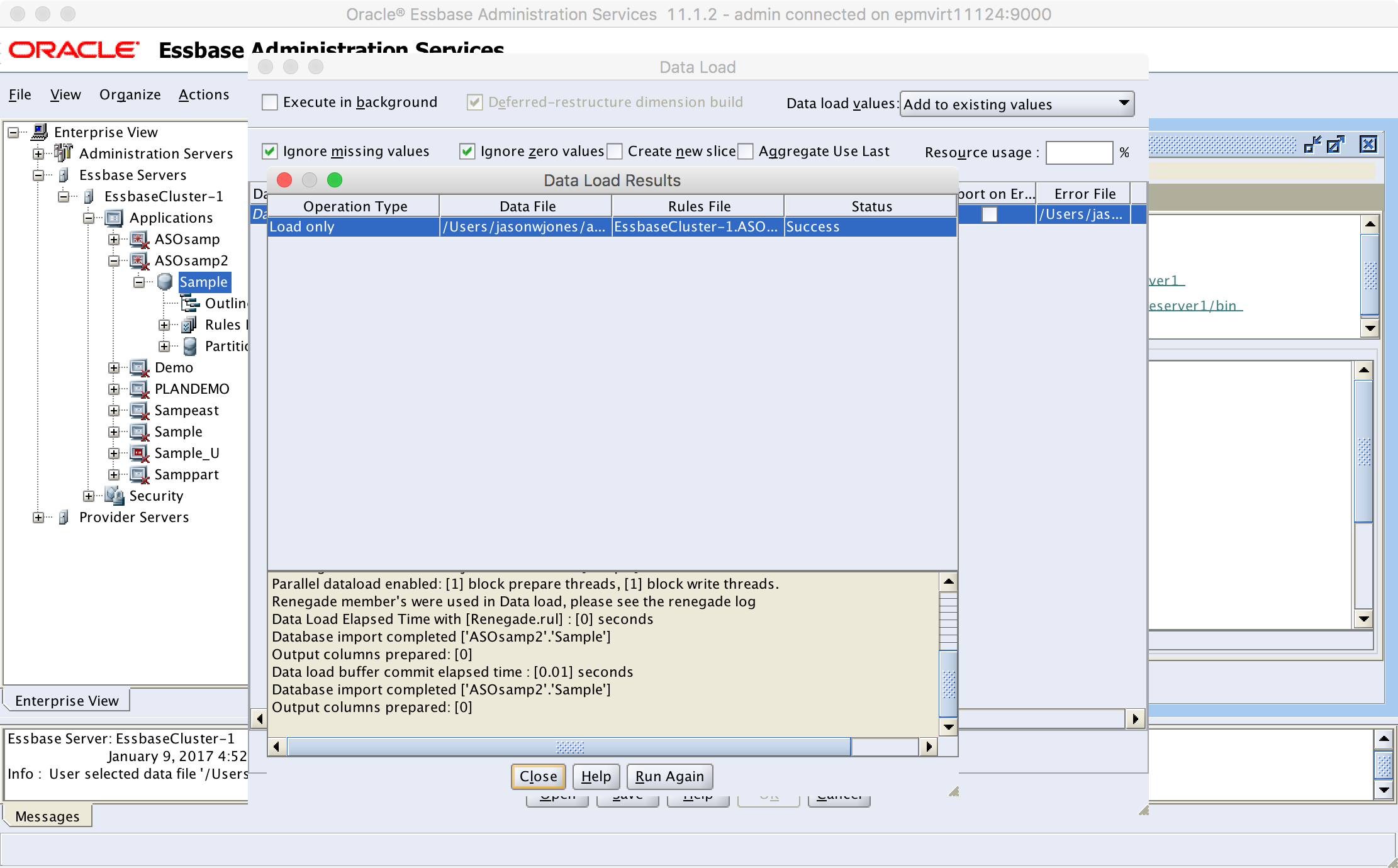Collapse the ASOsamp2 application node

point(114,261)
